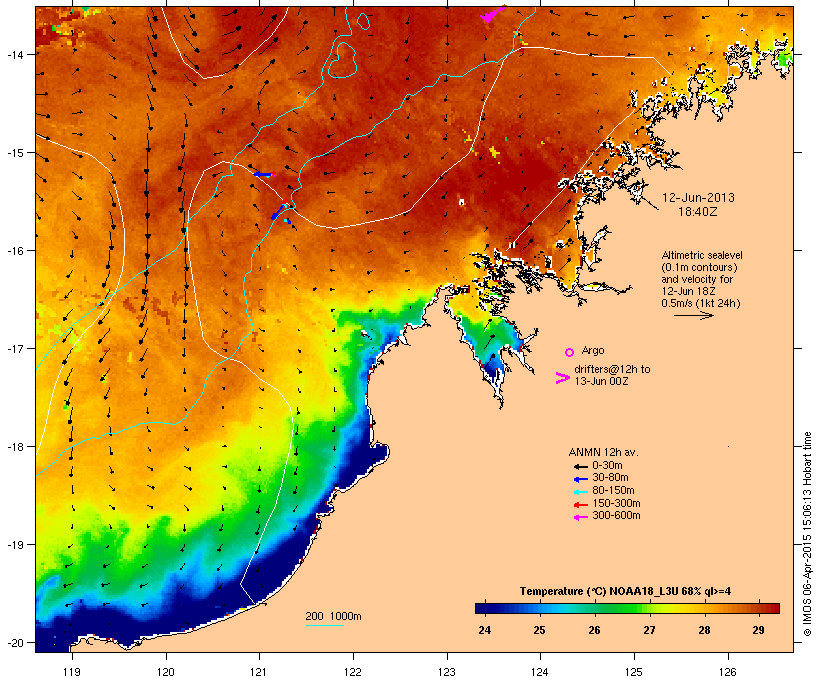Click the 300-600m depth label
The height and width of the screenshot is (680, 820).
point(616,516)
